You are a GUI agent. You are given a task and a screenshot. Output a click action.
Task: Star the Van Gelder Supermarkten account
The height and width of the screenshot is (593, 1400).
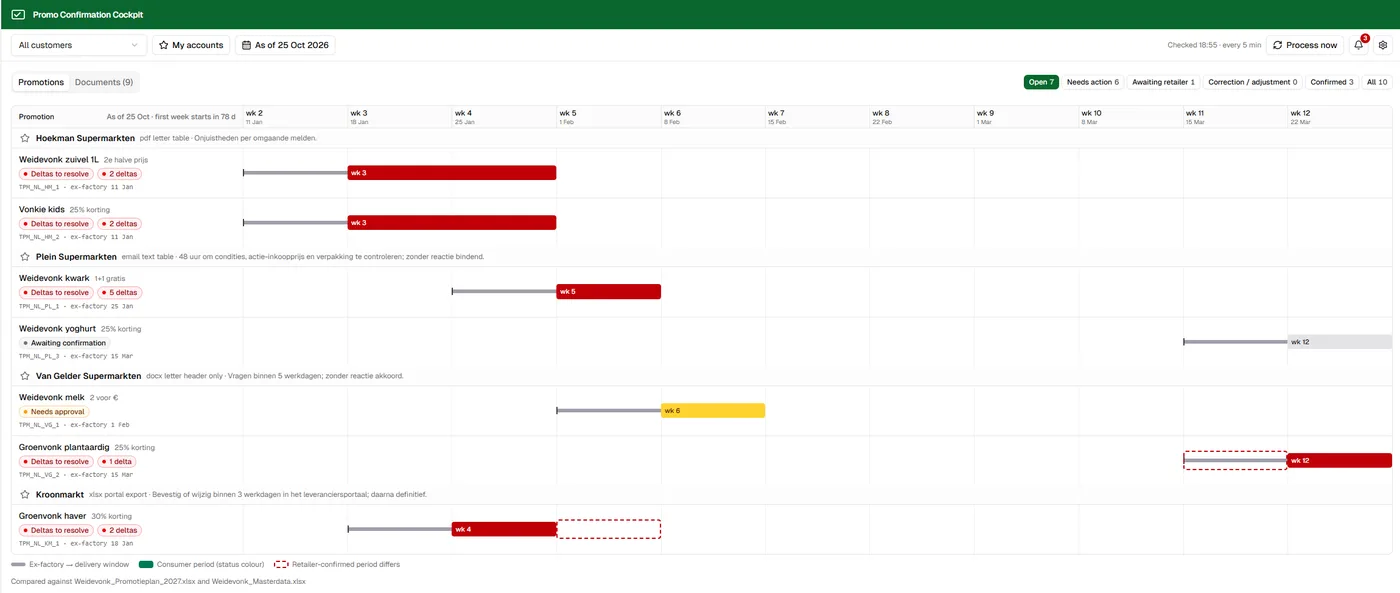[x=25, y=376]
